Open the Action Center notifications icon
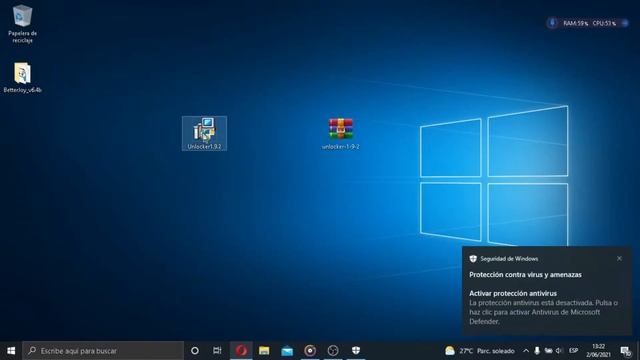The height and width of the screenshot is (360, 640). (625, 351)
